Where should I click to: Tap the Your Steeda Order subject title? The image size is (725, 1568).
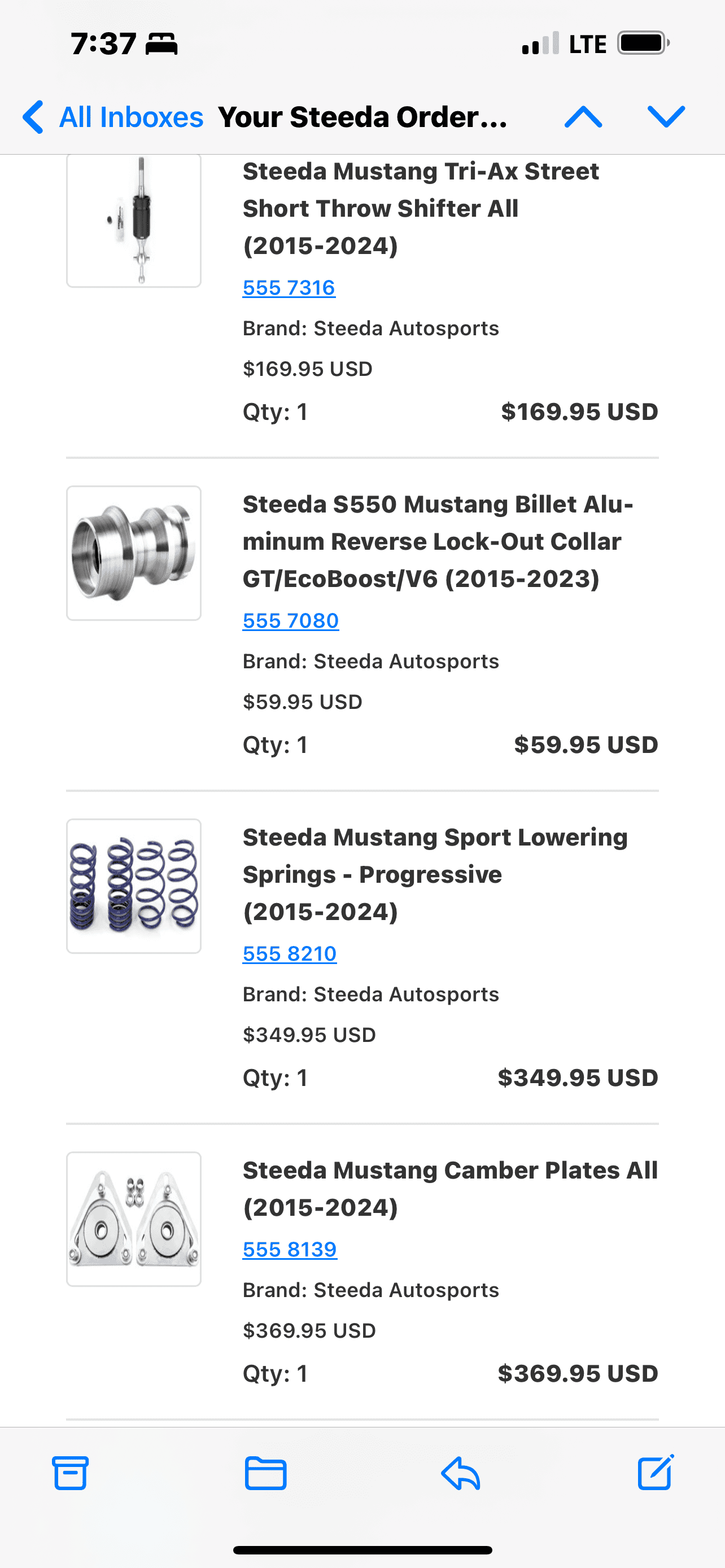[x=363, y=117]
